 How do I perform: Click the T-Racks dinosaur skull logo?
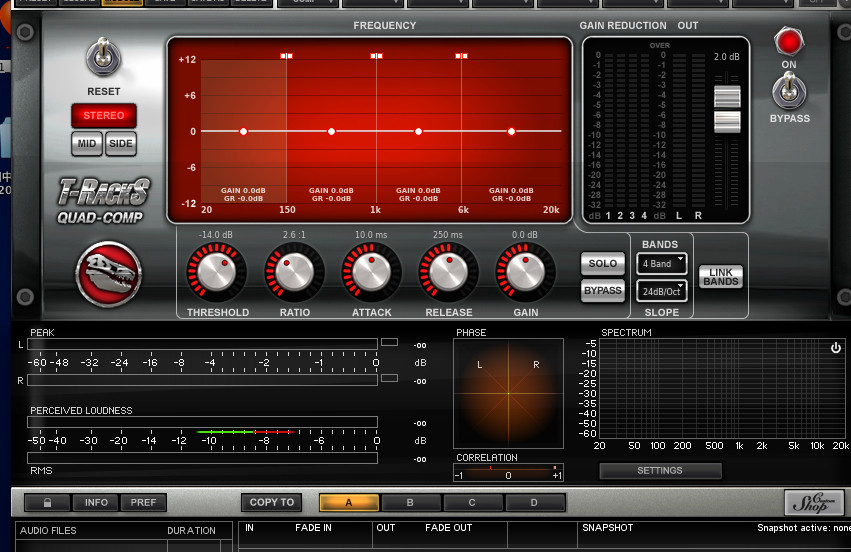(x=109, y=274)
